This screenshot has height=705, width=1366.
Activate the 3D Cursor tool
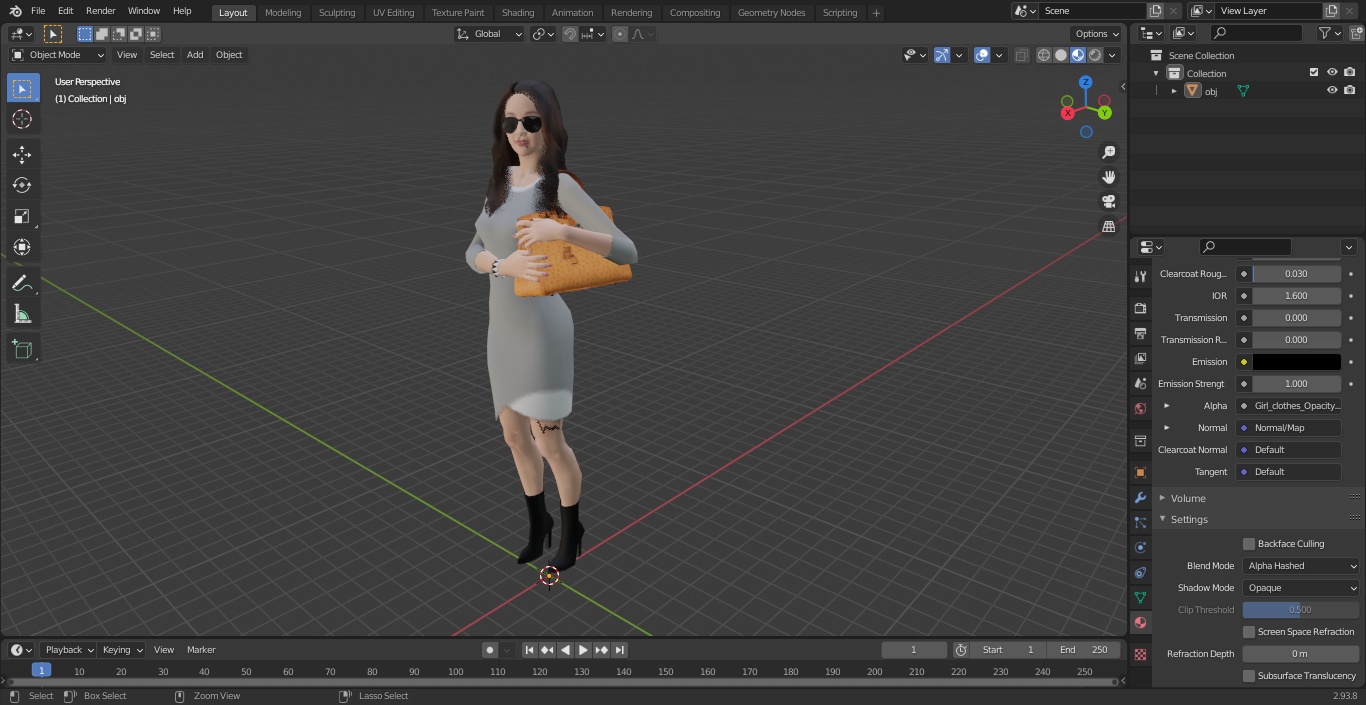point(22,119)
